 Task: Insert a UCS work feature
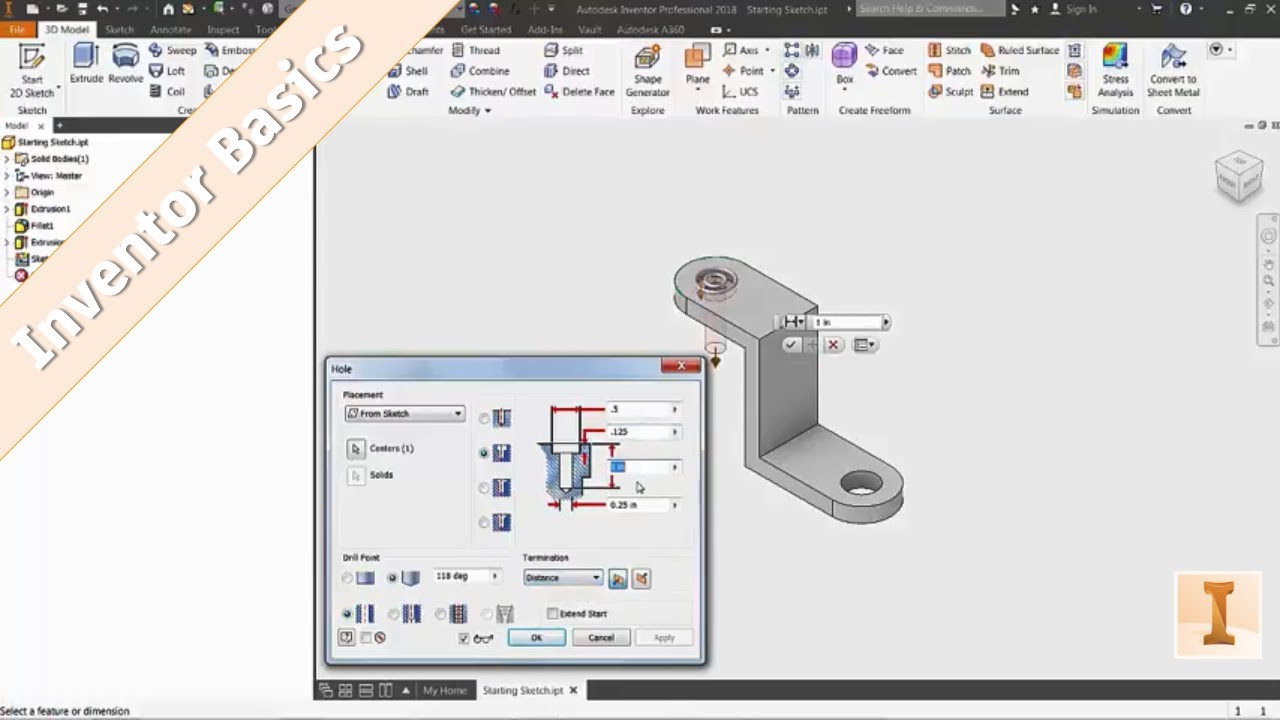[x=740, y=91]
